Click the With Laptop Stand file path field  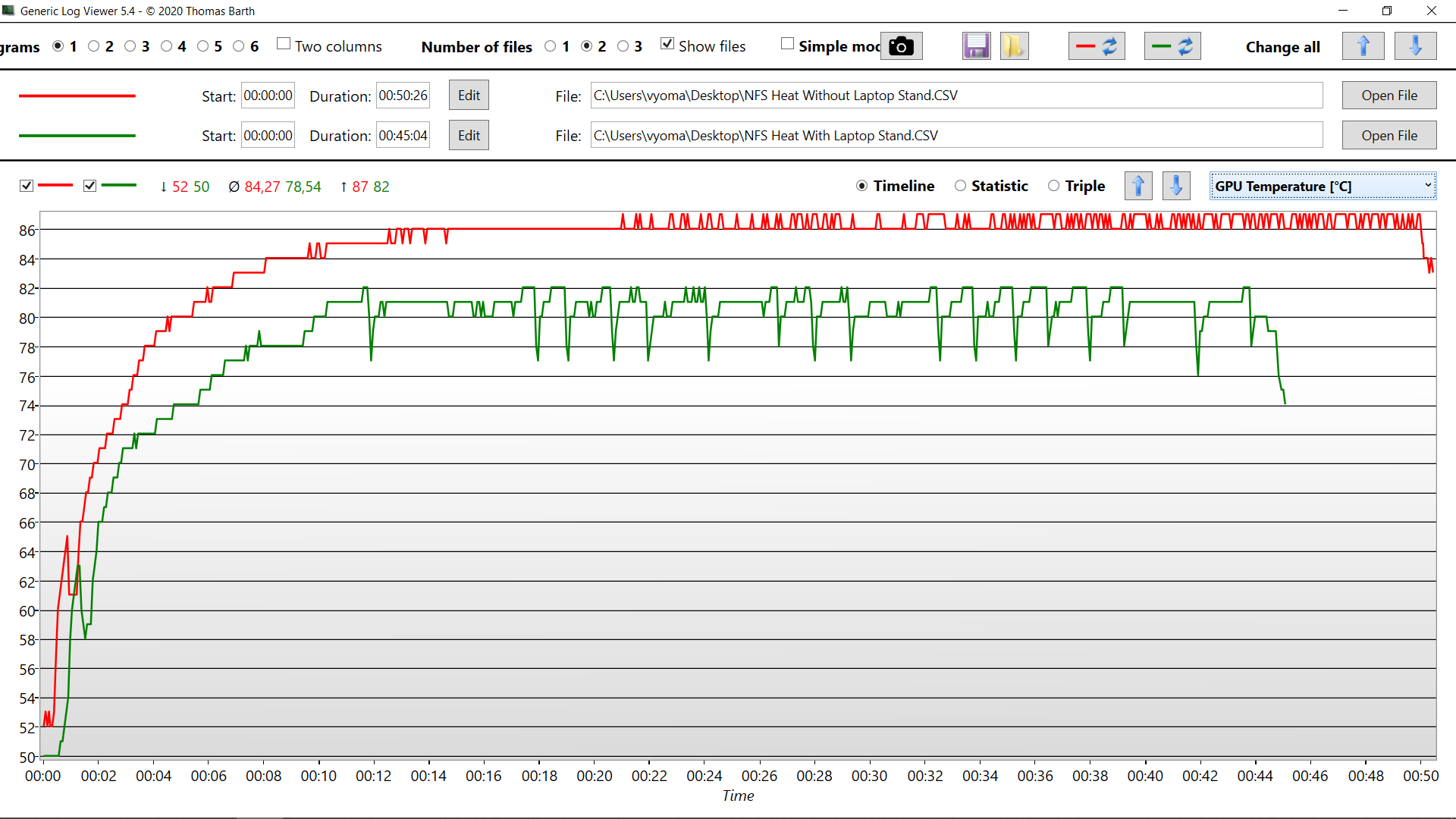957,136
